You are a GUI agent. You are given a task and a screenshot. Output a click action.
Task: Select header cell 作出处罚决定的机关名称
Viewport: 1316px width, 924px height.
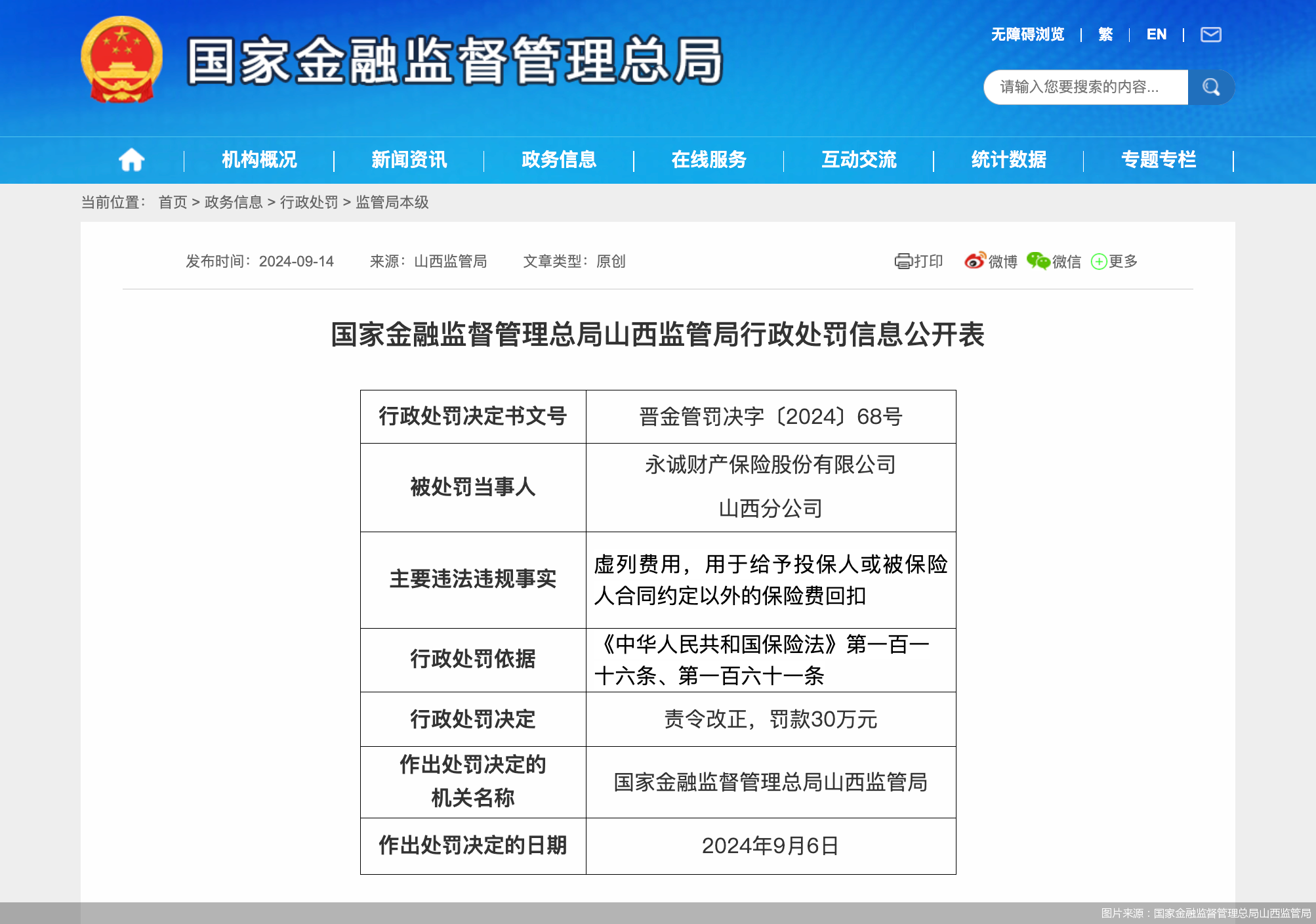[x=473, y=782]
